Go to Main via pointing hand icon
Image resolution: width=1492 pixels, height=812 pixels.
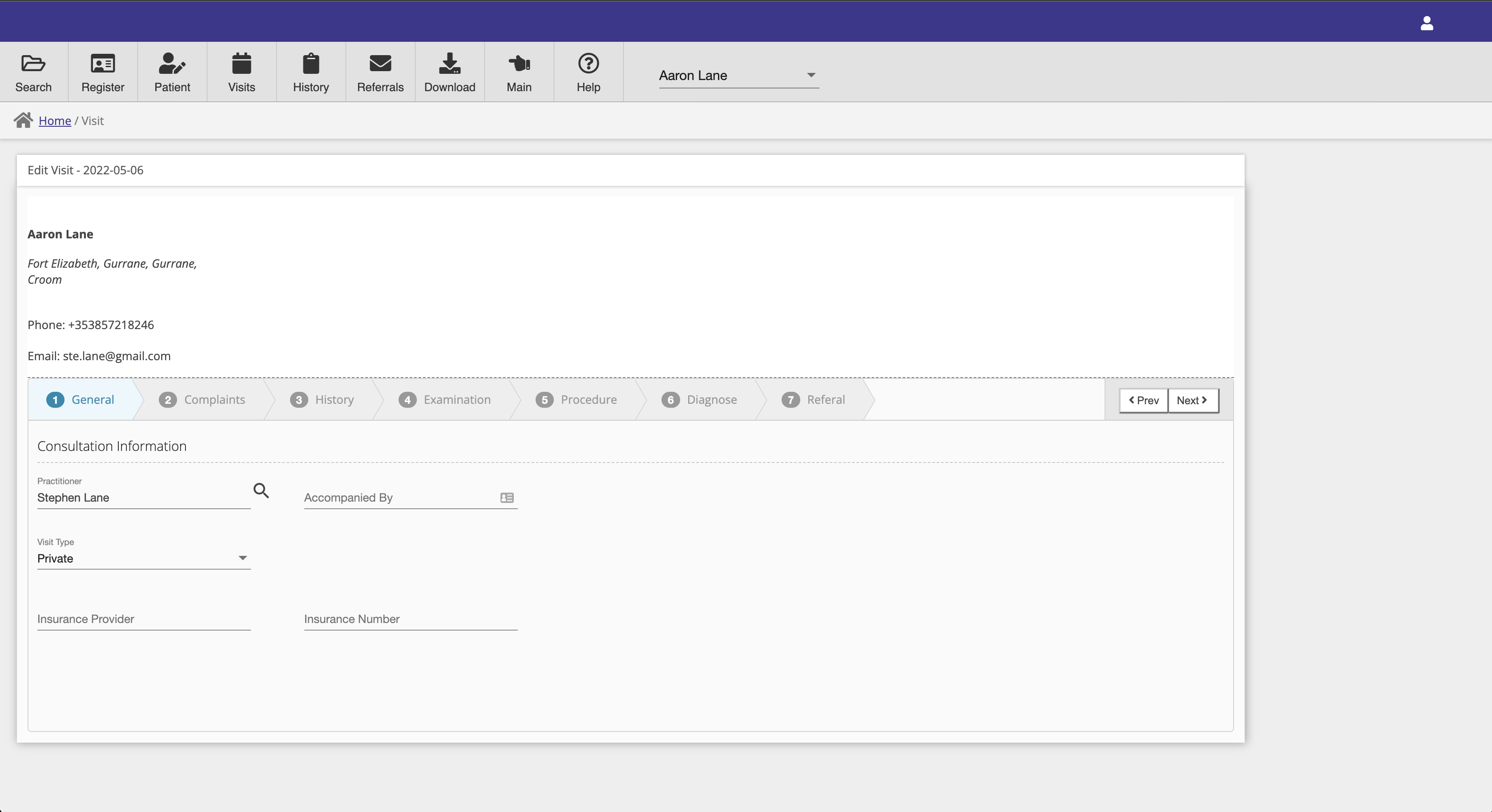click(x=519, y=64)
